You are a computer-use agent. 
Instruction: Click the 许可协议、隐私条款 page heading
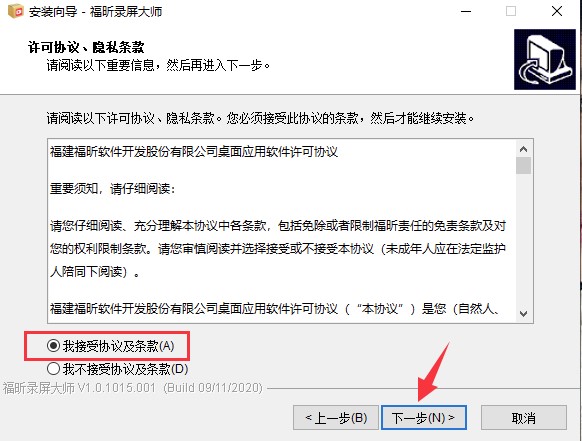point(86,47)
